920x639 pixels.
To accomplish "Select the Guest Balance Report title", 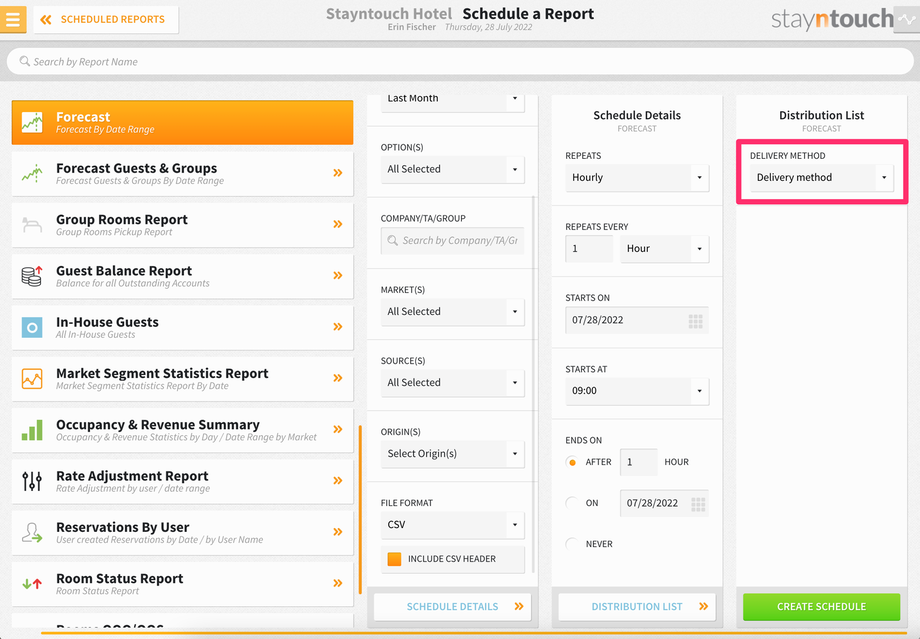I will pos(124,271).
